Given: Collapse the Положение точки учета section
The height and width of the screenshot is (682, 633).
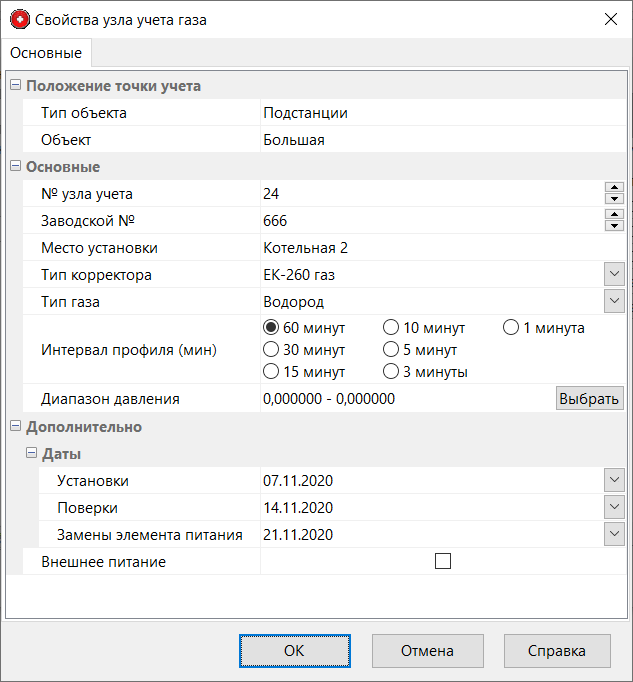Looking at the screenshot, I should pyautogui.click(x=15, y=86).
